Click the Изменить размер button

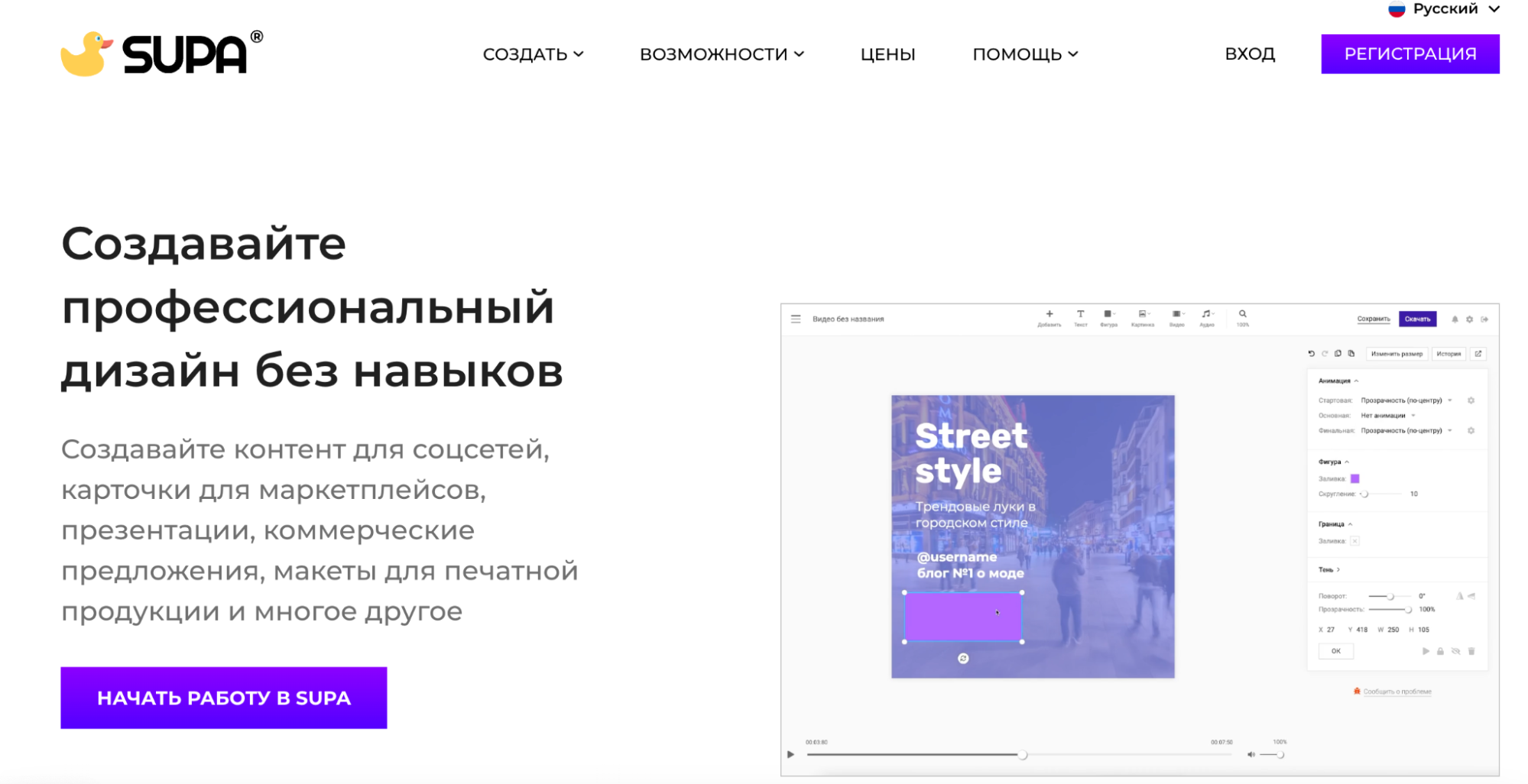click(x=1397, y=354)
